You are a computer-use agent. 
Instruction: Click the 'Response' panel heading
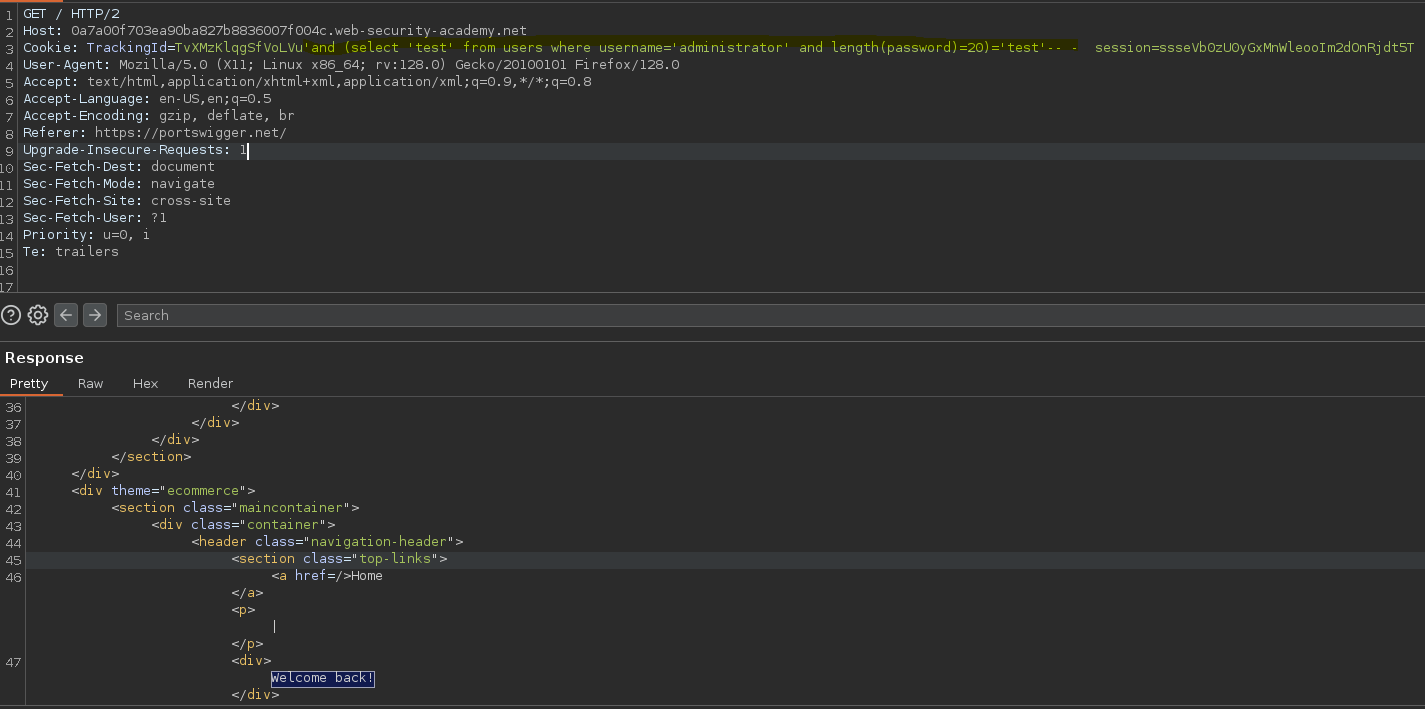point(44,358)
